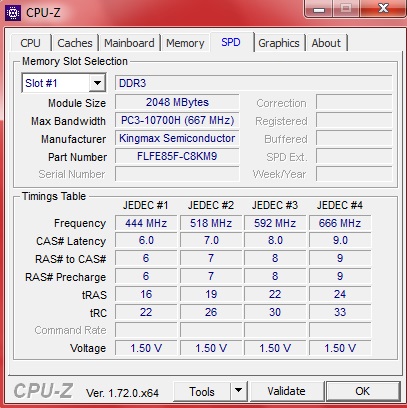Click the RAS# Precharge label
The height and width of the screenshot is (408, 407).
click(66, 277)
